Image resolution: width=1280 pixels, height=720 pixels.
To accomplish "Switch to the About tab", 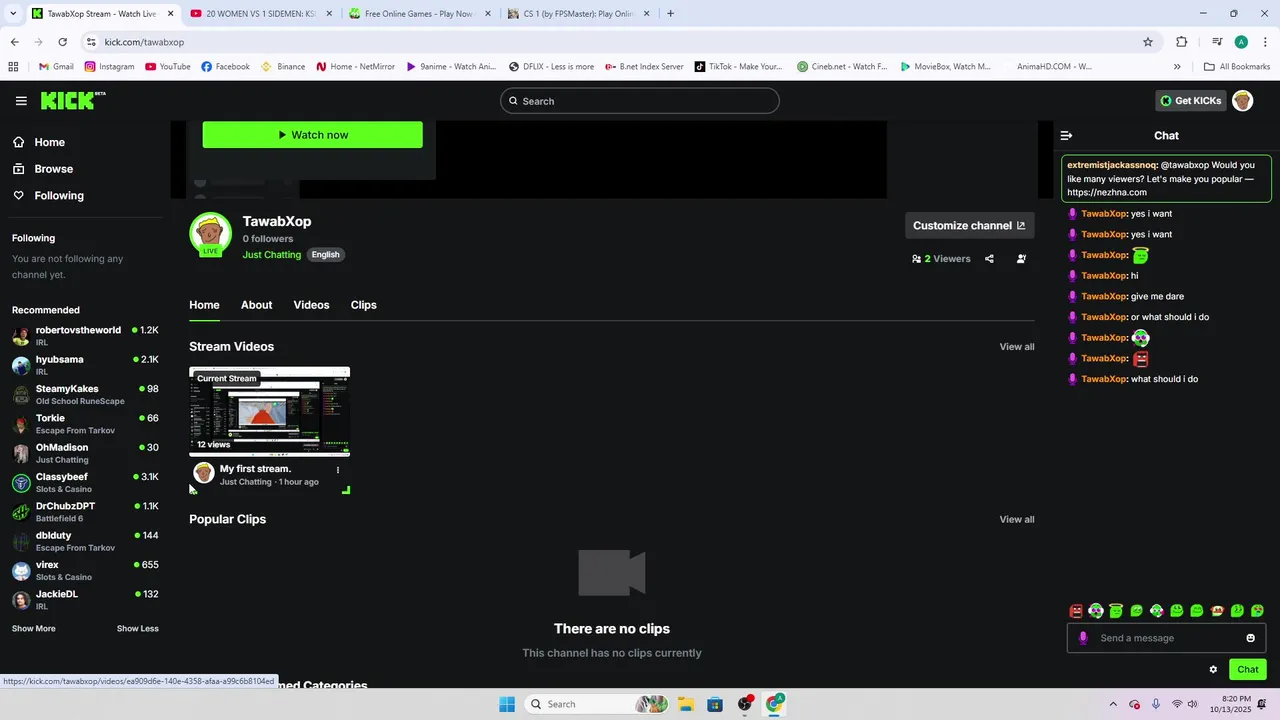I will 256,305.
